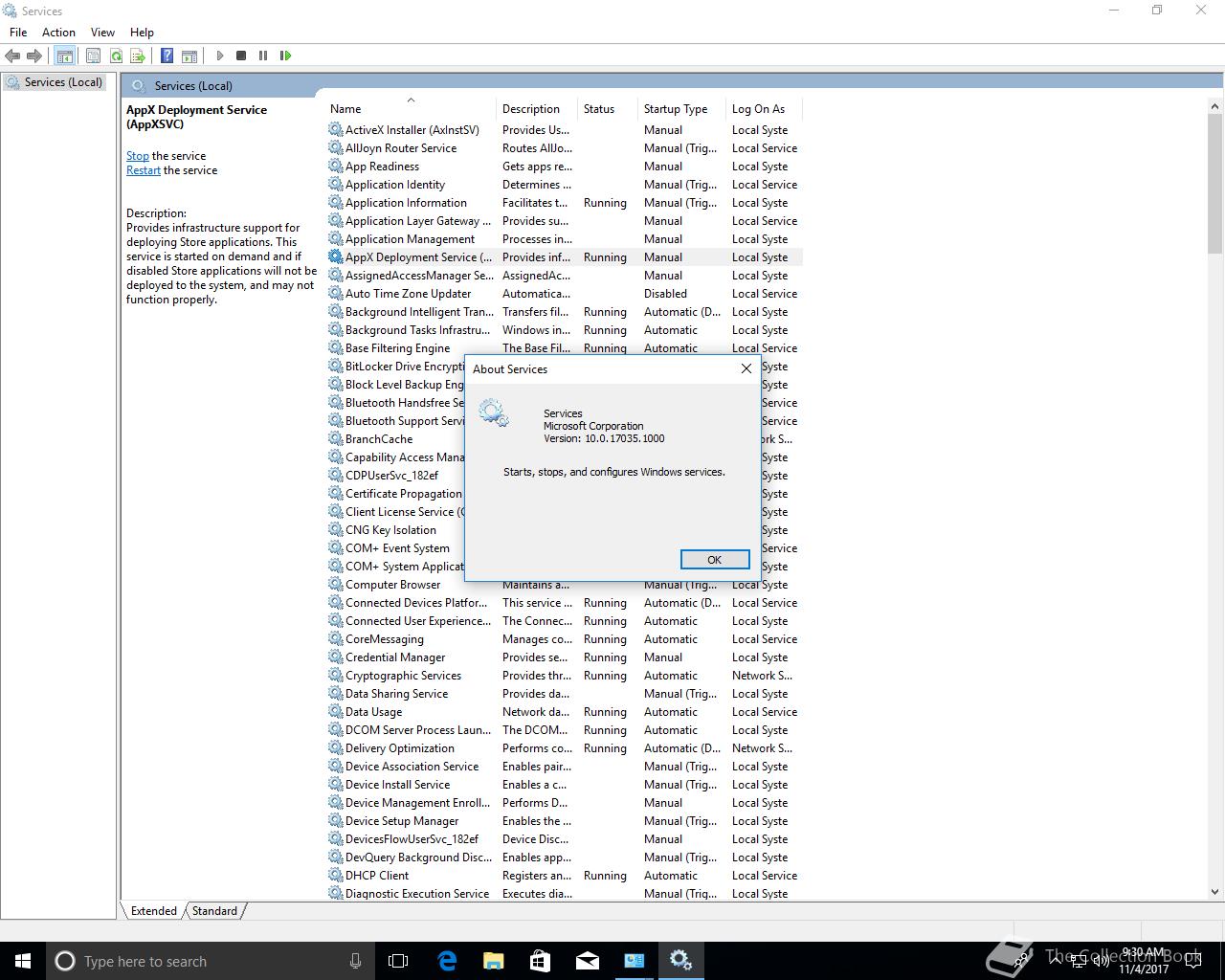This screenshot has height=980, width=1225.
Task: Sort by the Log On As column header
Action: 764,108
